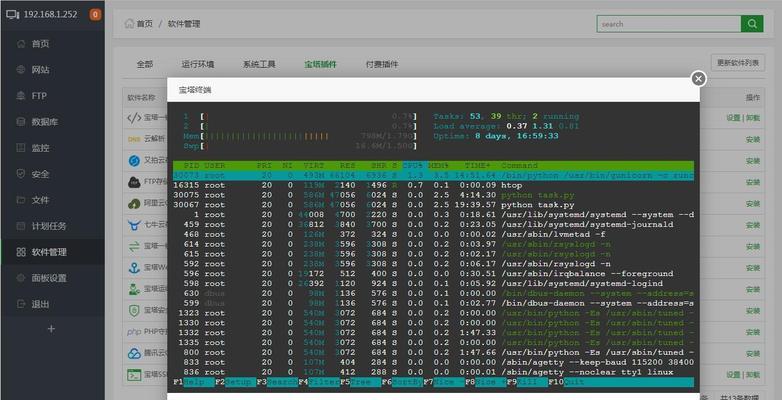Click the Mem usage meter bar
Image resolution: width=782 pixels, height=400 pixels.
coord(300,136)
